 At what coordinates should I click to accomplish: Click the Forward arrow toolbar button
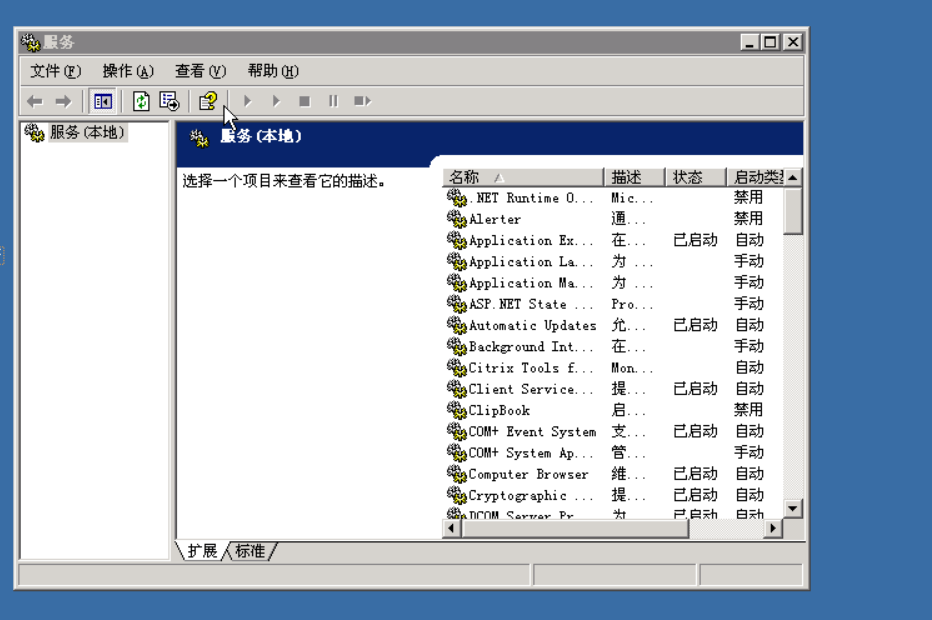point(63,102)
